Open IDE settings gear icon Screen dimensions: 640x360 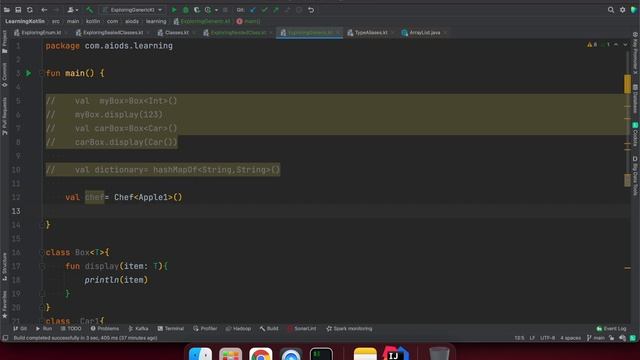[622, 10]
